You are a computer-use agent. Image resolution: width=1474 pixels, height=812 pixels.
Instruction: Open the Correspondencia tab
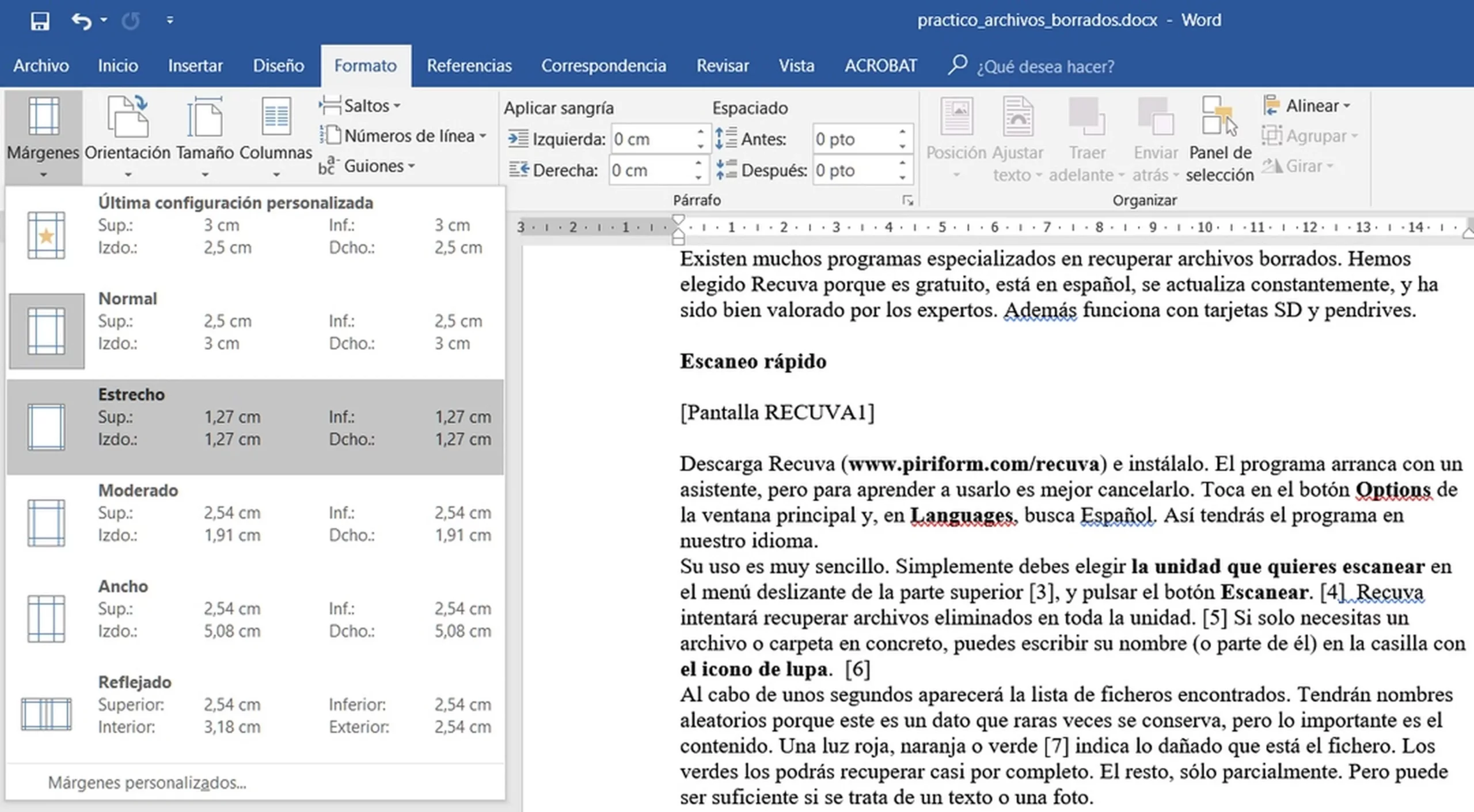click(x=603, y=66)
